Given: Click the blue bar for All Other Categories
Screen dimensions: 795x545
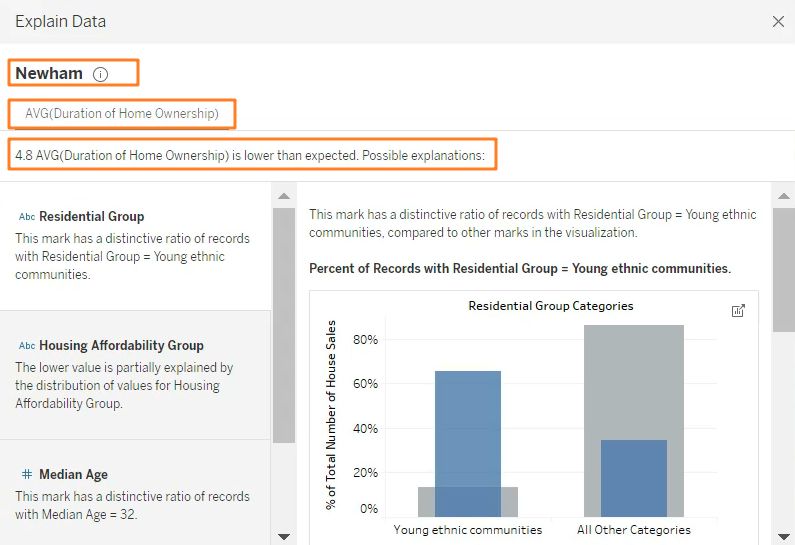Looking at the screenshot, I should 633,477.
